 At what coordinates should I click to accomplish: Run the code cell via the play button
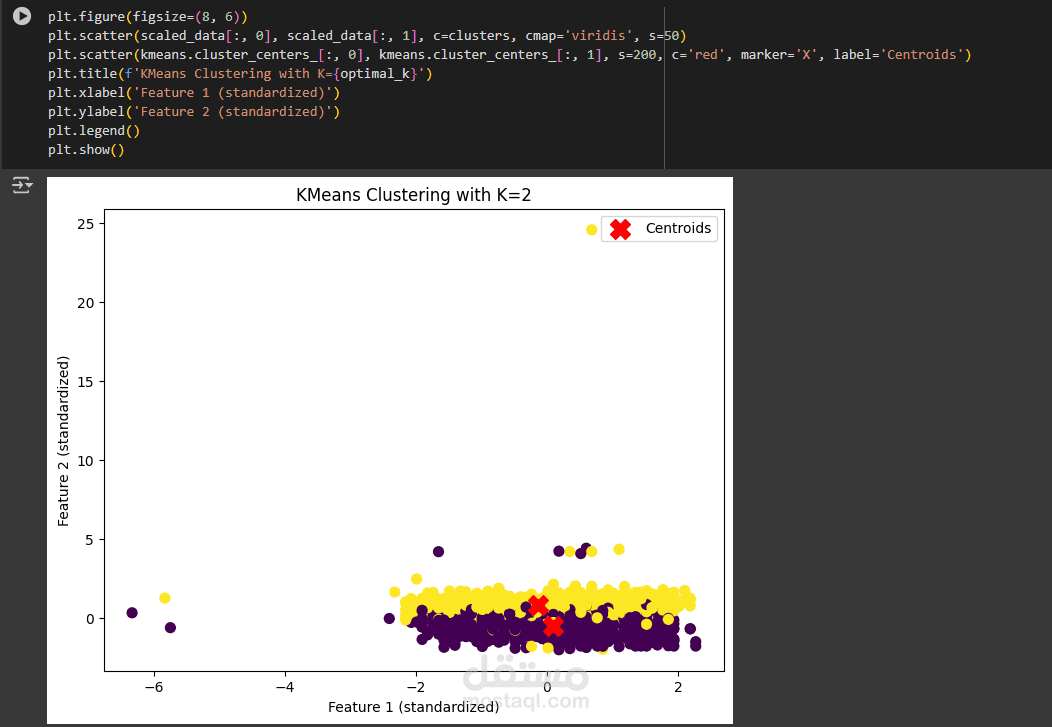tap(22, 16)
